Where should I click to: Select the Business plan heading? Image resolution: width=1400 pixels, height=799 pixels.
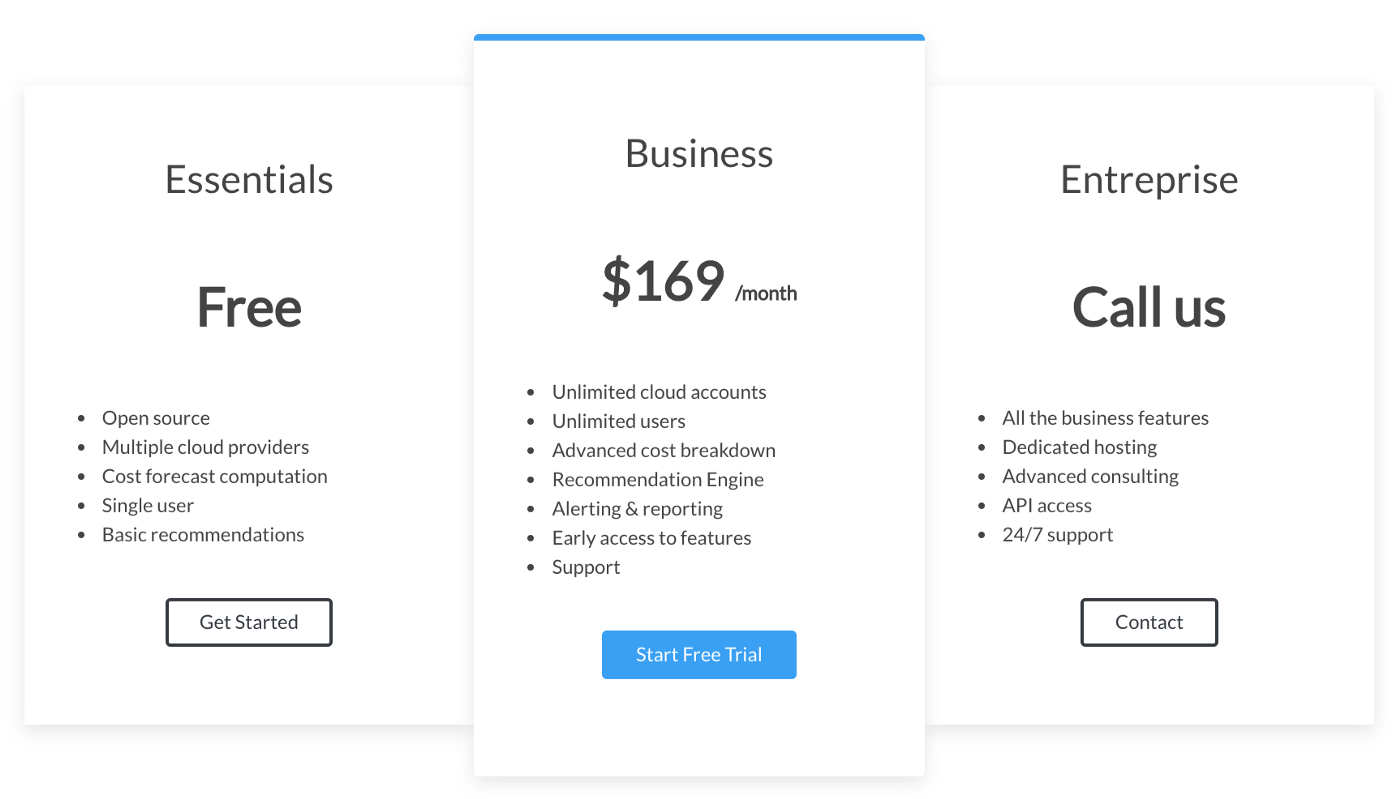(699, 154)
